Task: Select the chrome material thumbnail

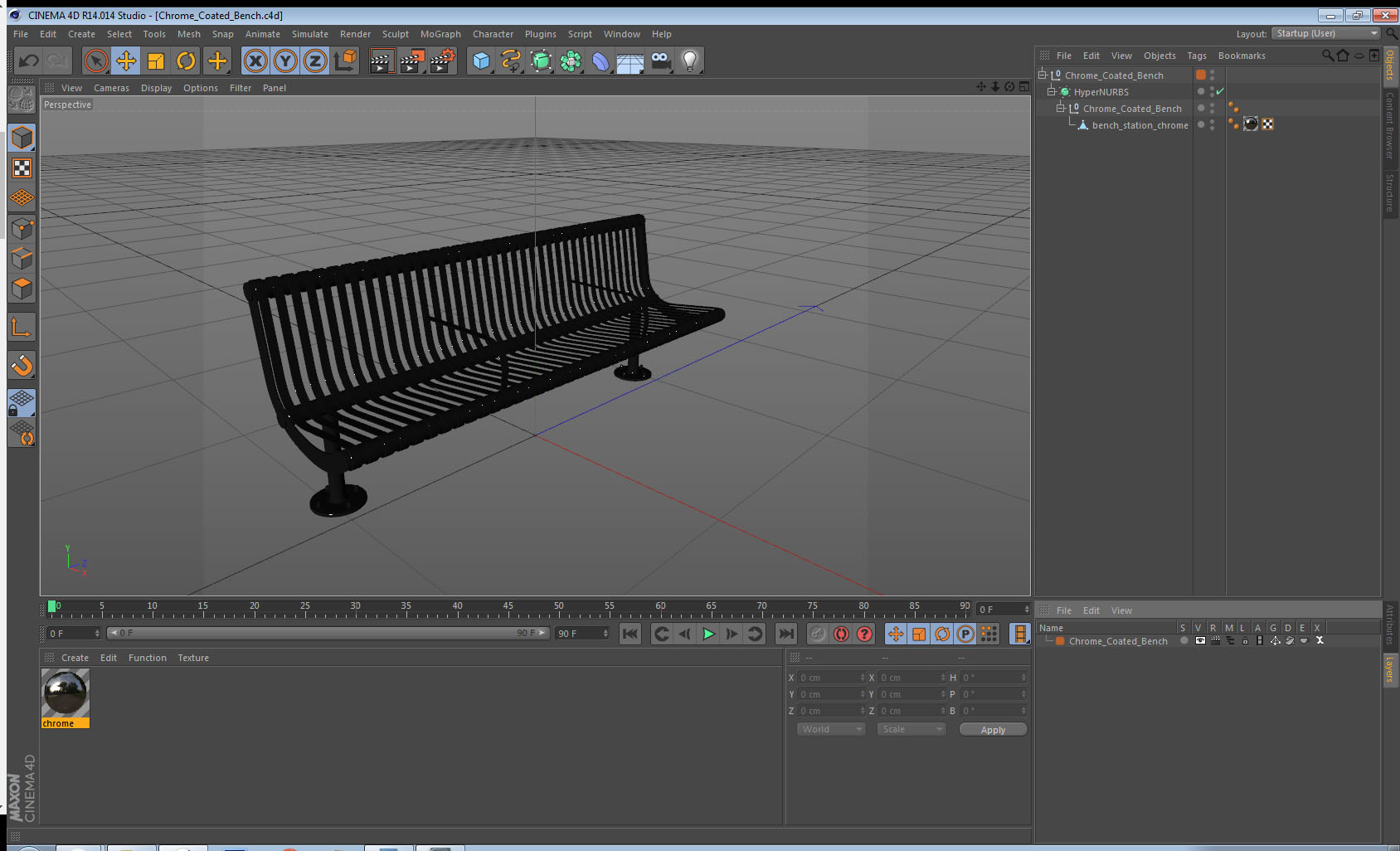Action: pyautogui.click(x=66, y=693)
